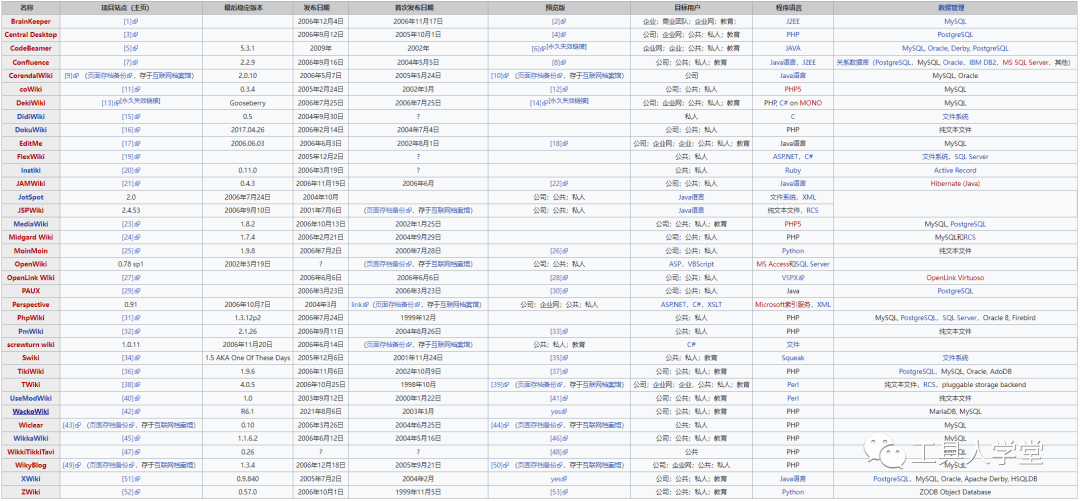Click the Squeak language link in Swiki row
1080x501 pixels.
click(x=793, y=358)
